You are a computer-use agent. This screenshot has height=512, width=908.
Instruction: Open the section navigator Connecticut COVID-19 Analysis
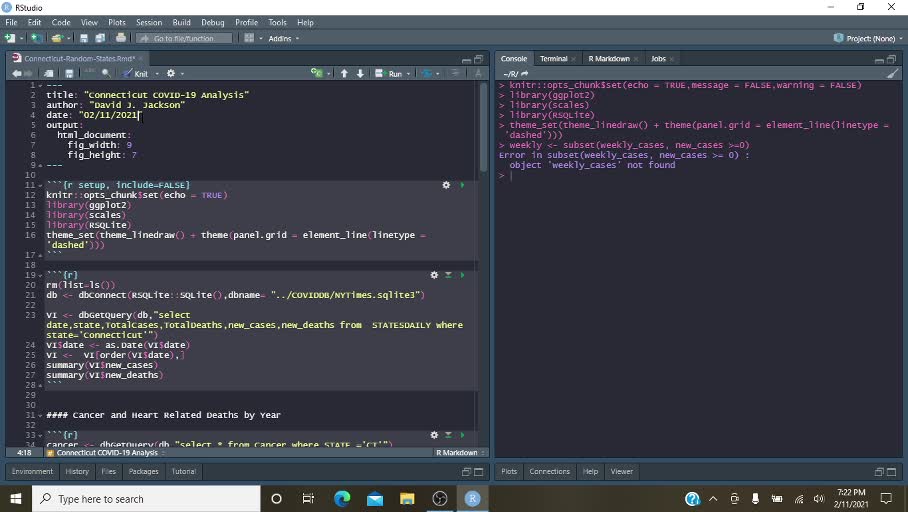pyautogui.click(x=105, y=453)
